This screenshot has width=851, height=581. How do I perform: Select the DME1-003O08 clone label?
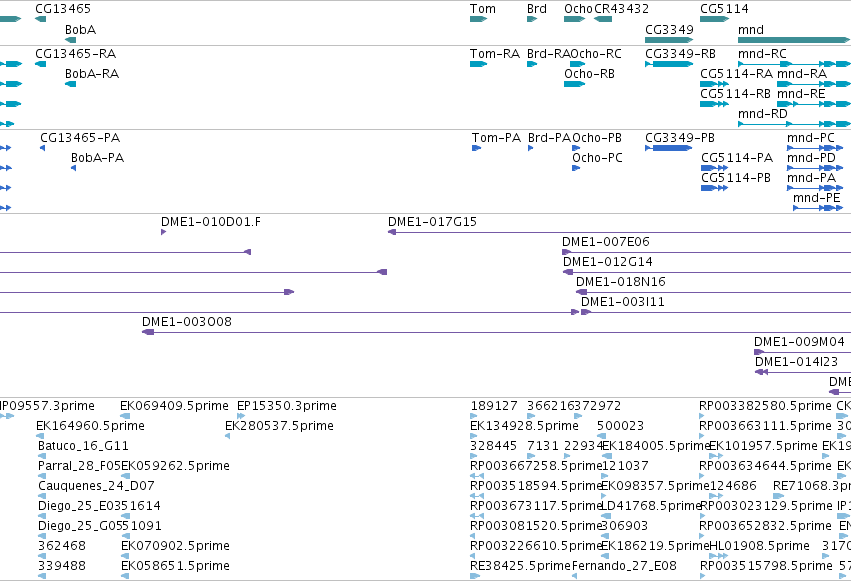click(187, 322)
